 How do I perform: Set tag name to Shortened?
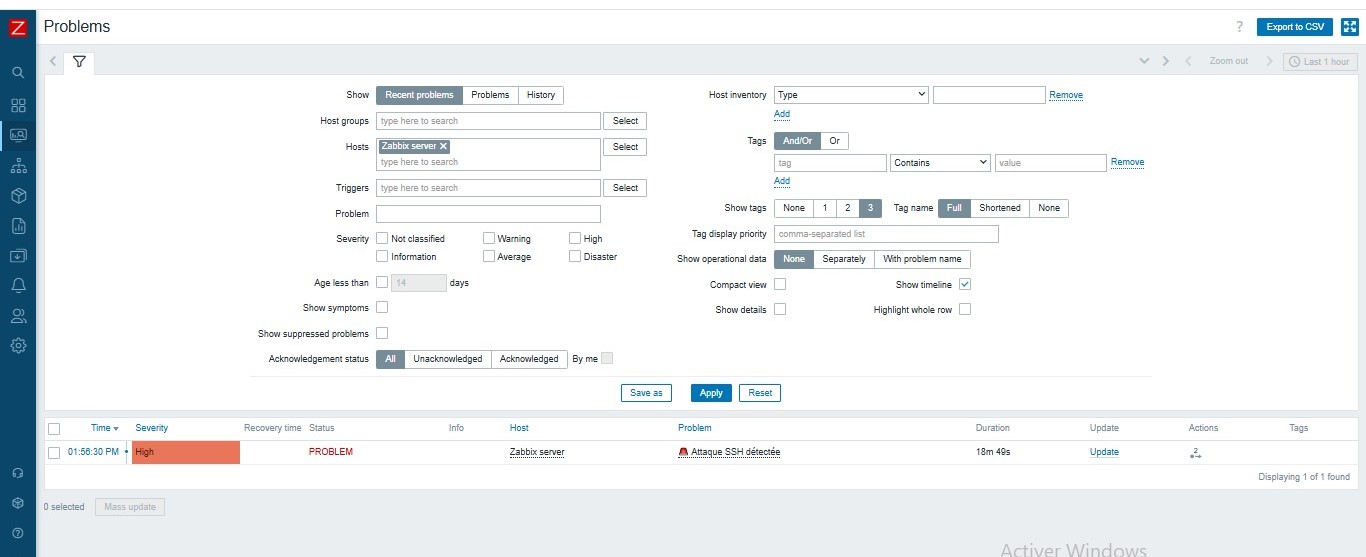pos(1000,208)
